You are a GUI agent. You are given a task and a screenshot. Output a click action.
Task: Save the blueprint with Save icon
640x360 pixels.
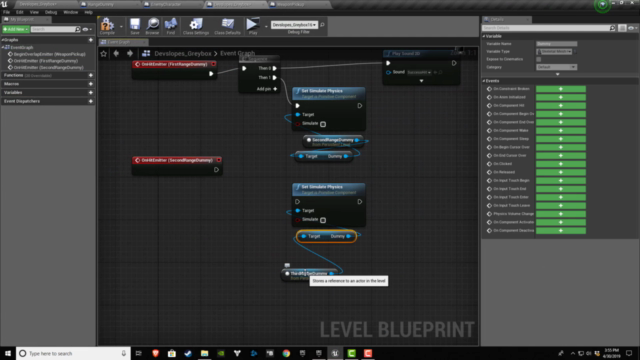[x=135, y=26]
